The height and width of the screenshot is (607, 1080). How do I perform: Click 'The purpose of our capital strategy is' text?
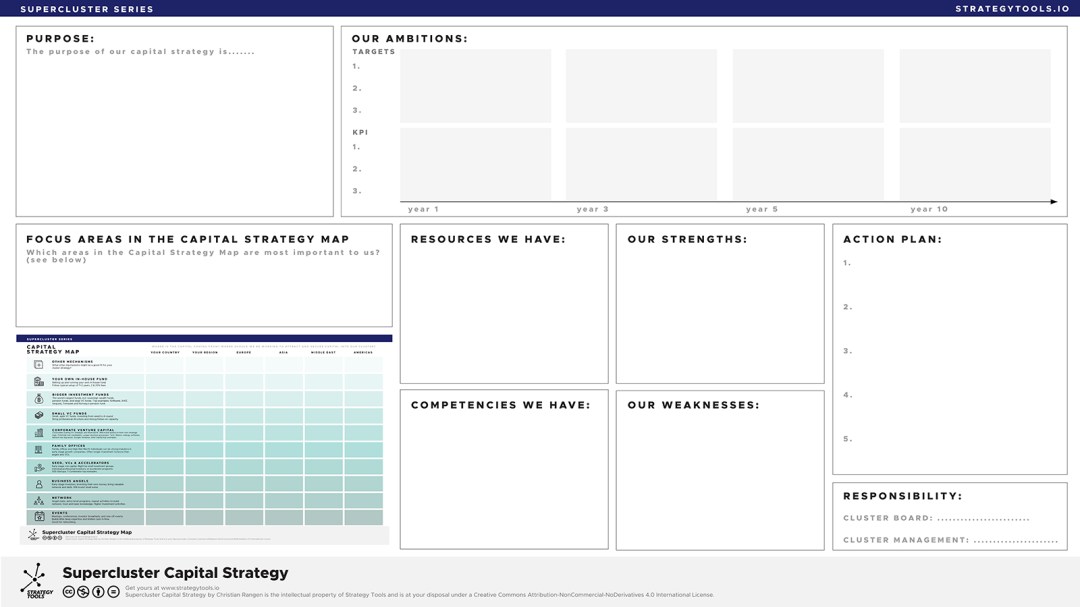pos(141,52)
